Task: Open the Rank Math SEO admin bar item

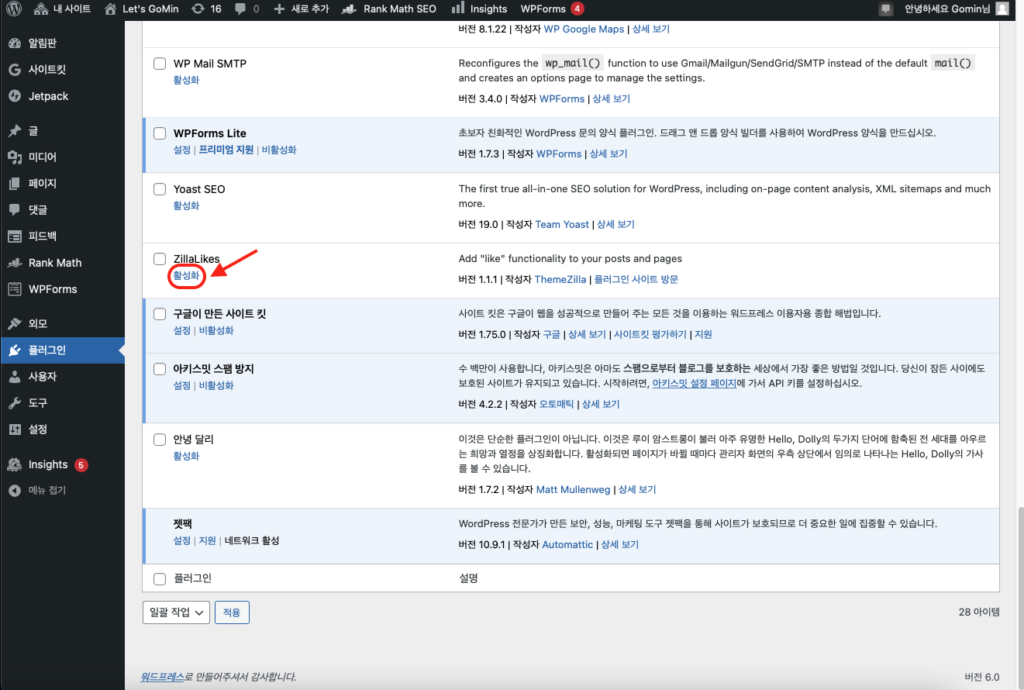Action: (389, 8)
